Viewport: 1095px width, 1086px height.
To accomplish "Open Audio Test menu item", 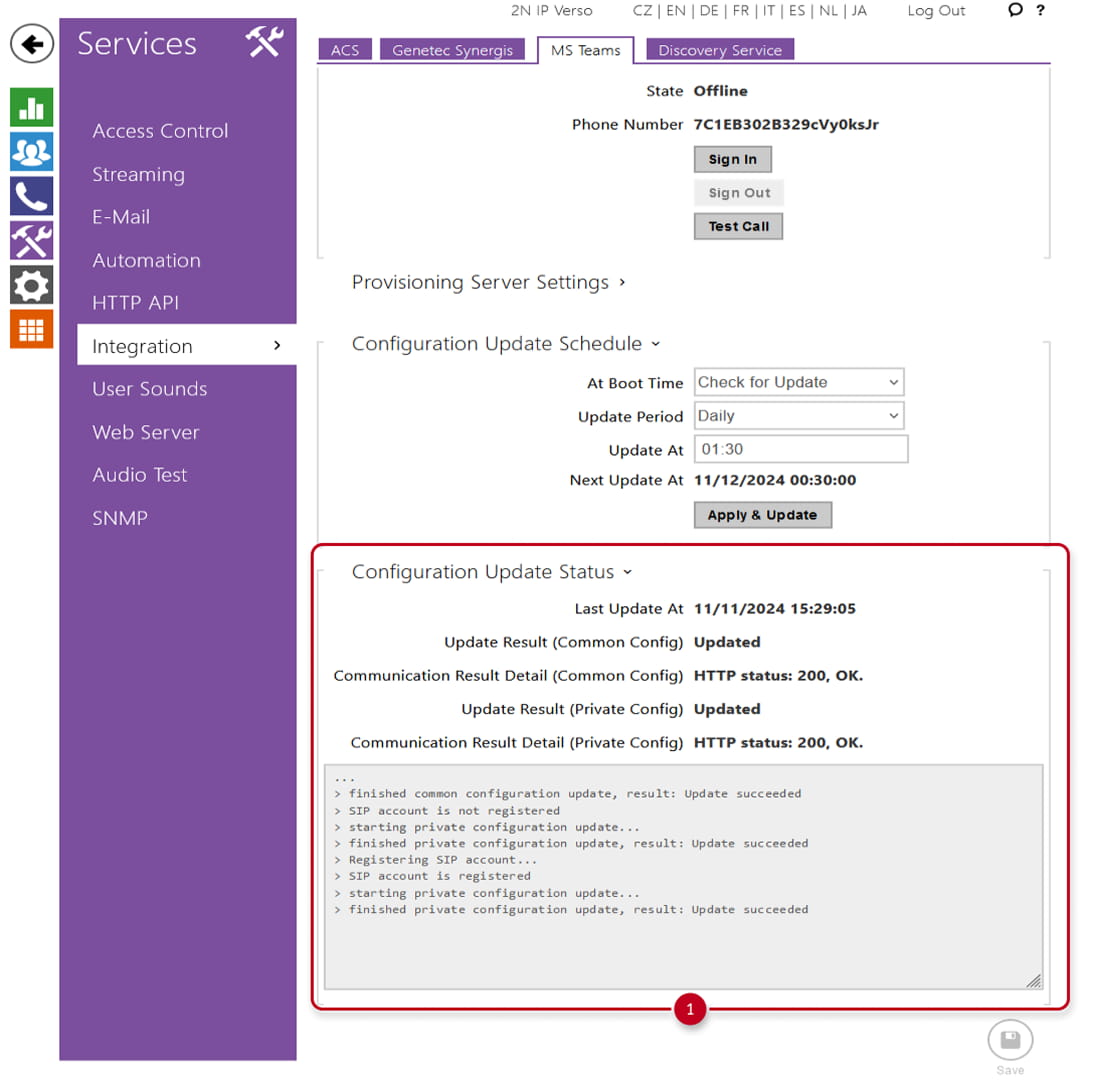I will tap(140, 475).
